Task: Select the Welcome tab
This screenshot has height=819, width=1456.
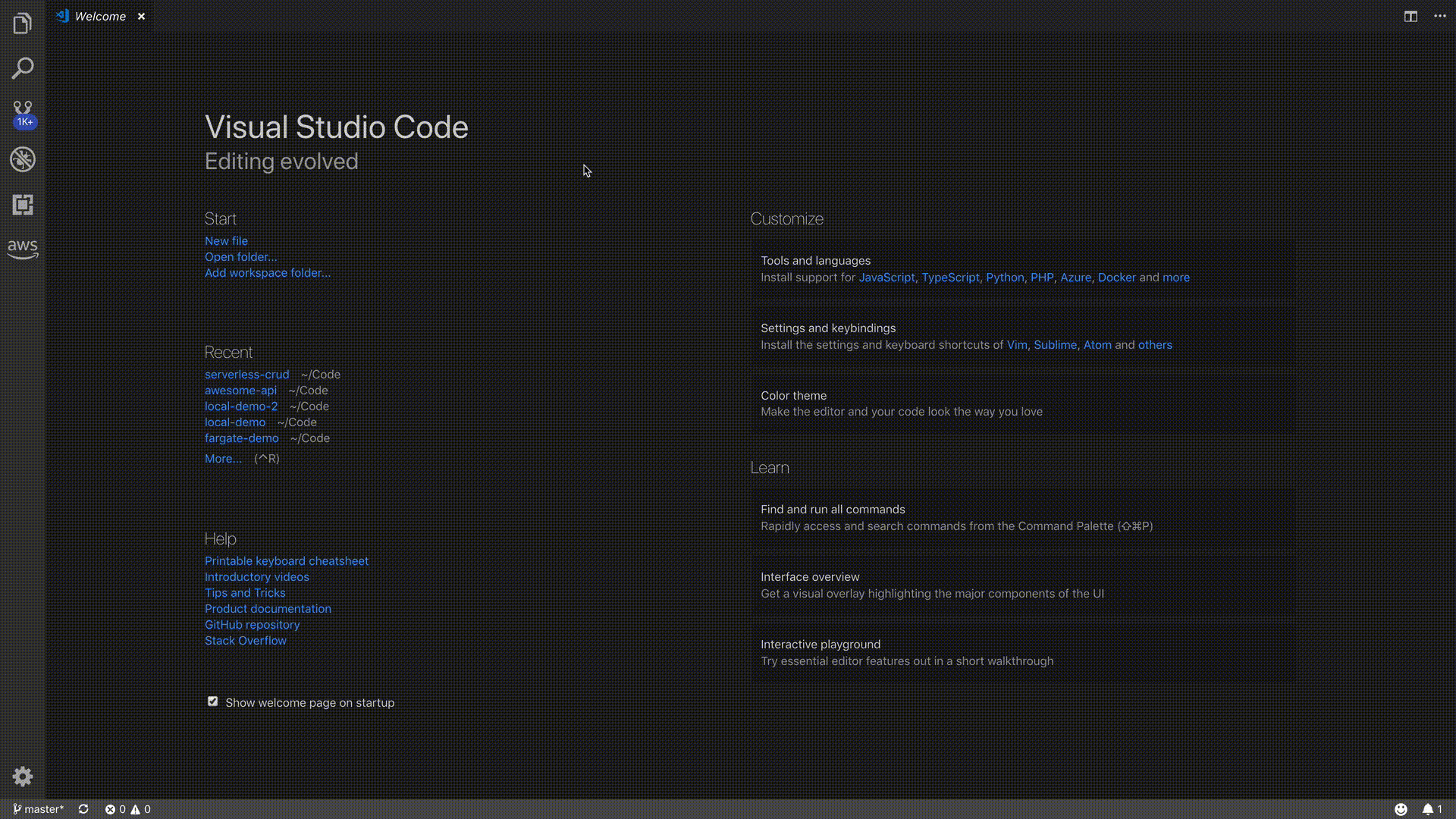Action: coord(100,16)
